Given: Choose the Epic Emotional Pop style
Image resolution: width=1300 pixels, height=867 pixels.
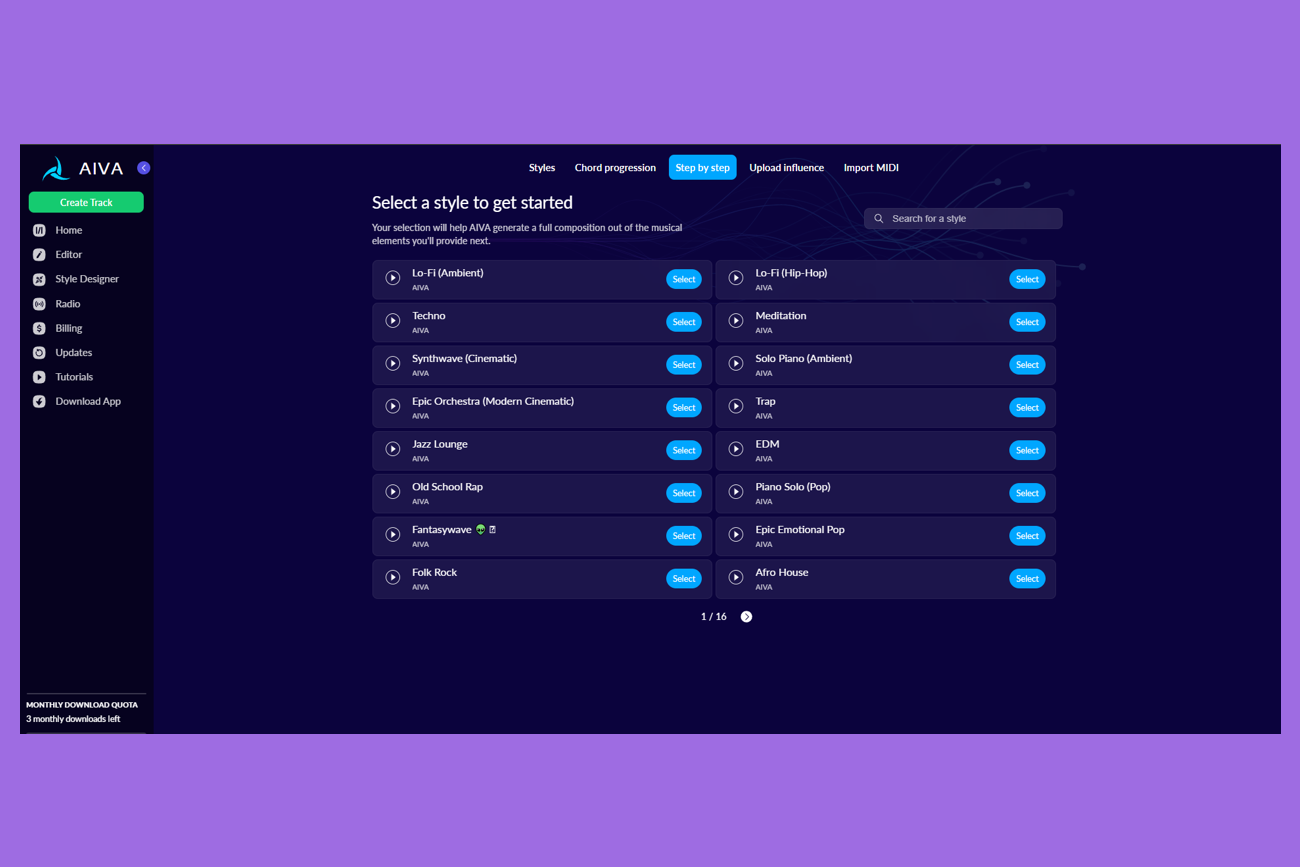Looking at the screenshot, I should 1027,536.
